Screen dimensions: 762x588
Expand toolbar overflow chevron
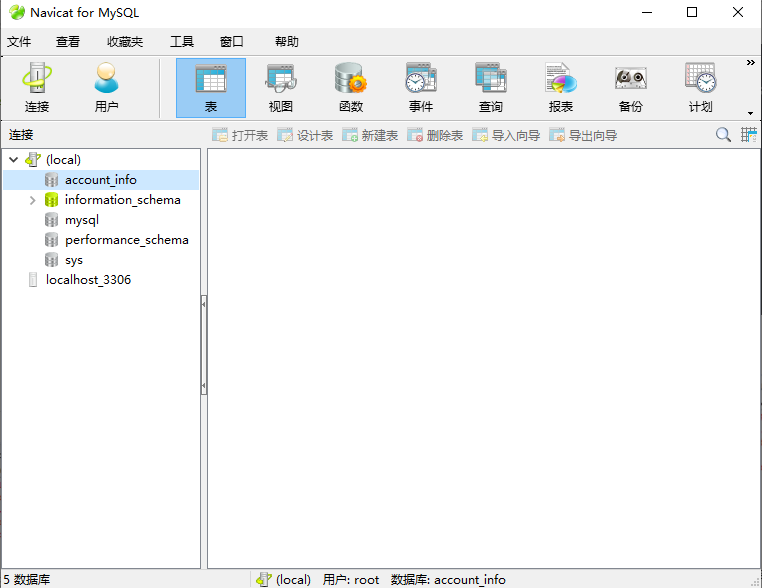(750, 63)
